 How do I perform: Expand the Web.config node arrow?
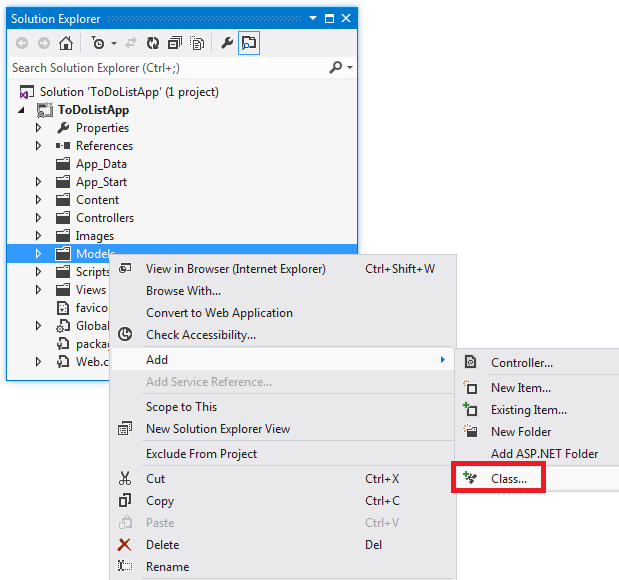click(38, 362)
